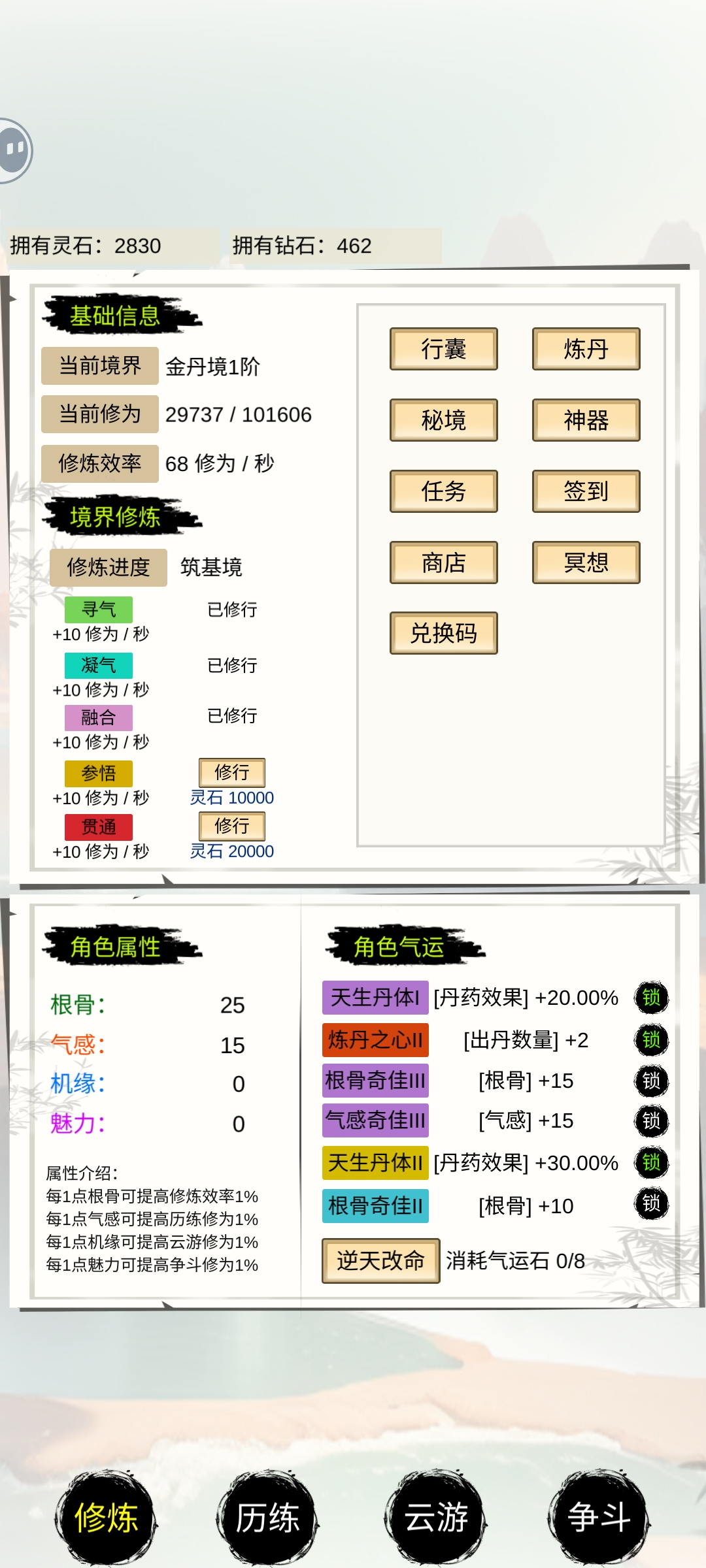This screenshot has height=1568, width=706.
Task: Switch to the 云游 tab
Action: 436,1517
